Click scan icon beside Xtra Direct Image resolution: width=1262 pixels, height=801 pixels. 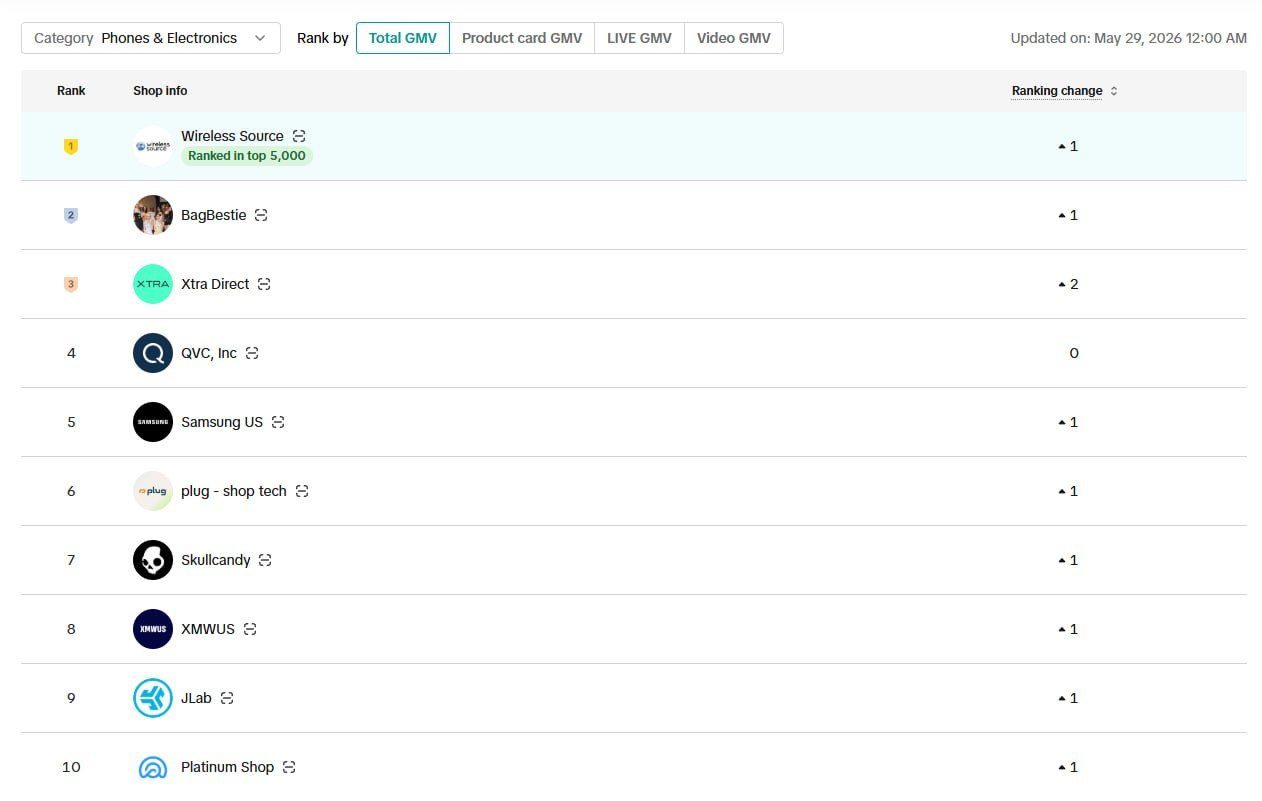tap(264, 284)
